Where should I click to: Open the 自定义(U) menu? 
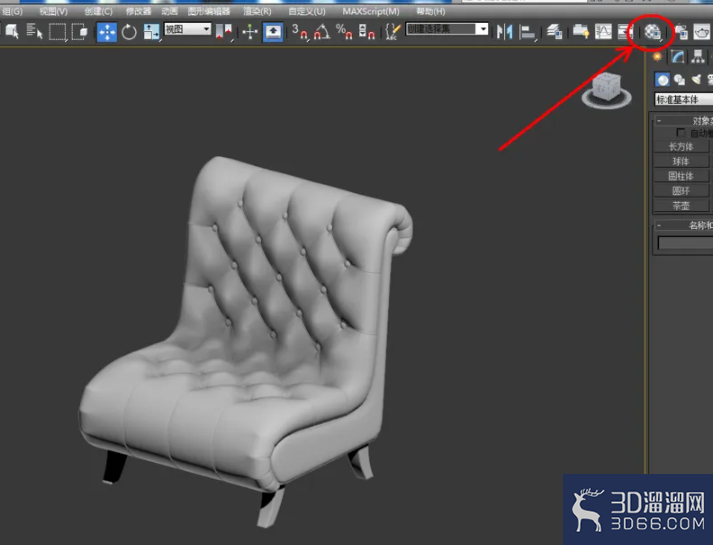pos(307,11)
